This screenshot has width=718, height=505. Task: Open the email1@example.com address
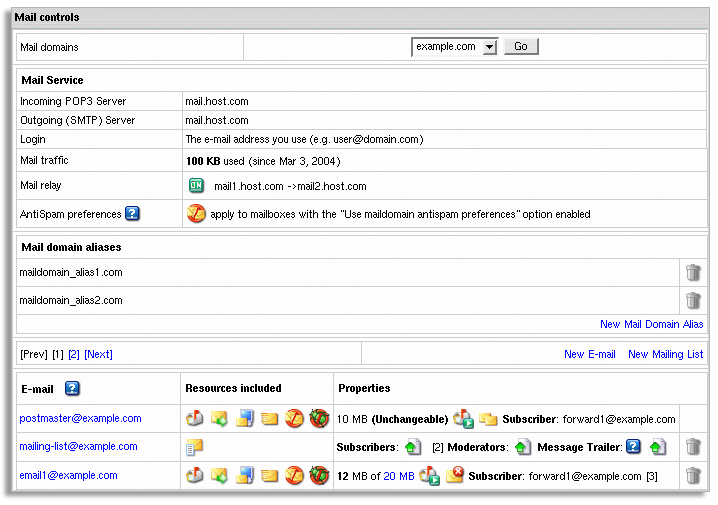(68, 476)
